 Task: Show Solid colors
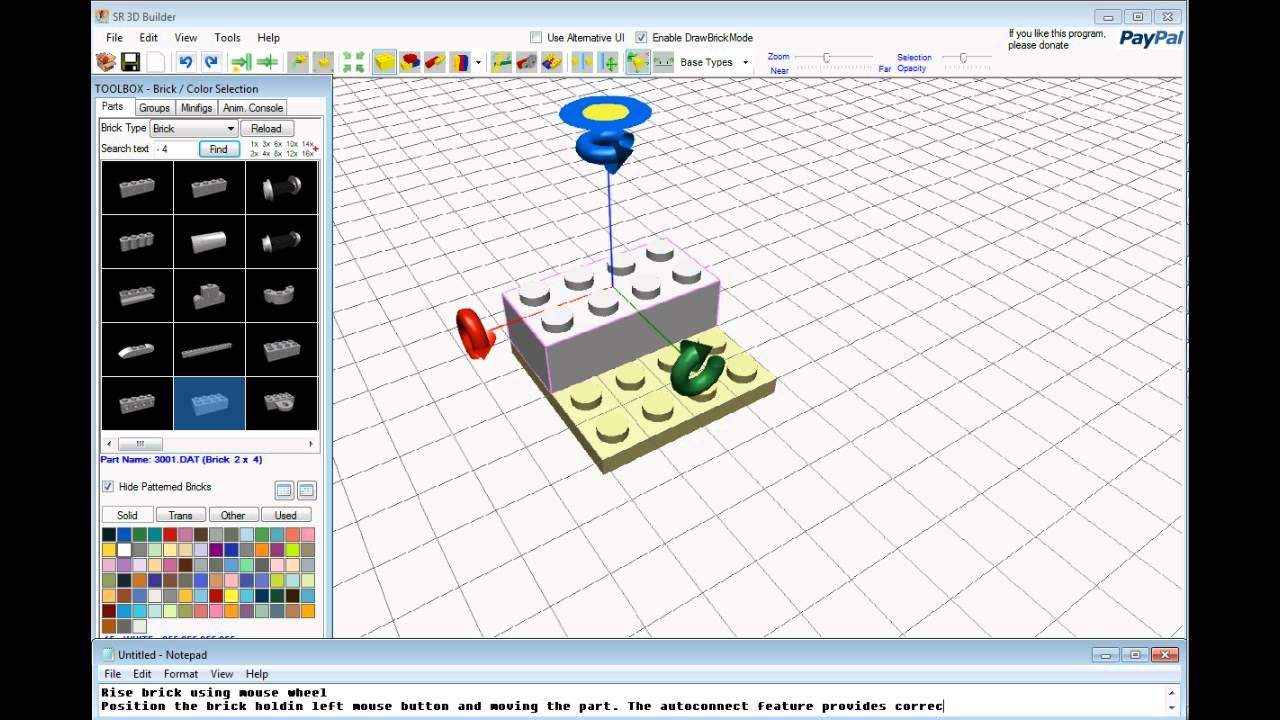[127, 515]
